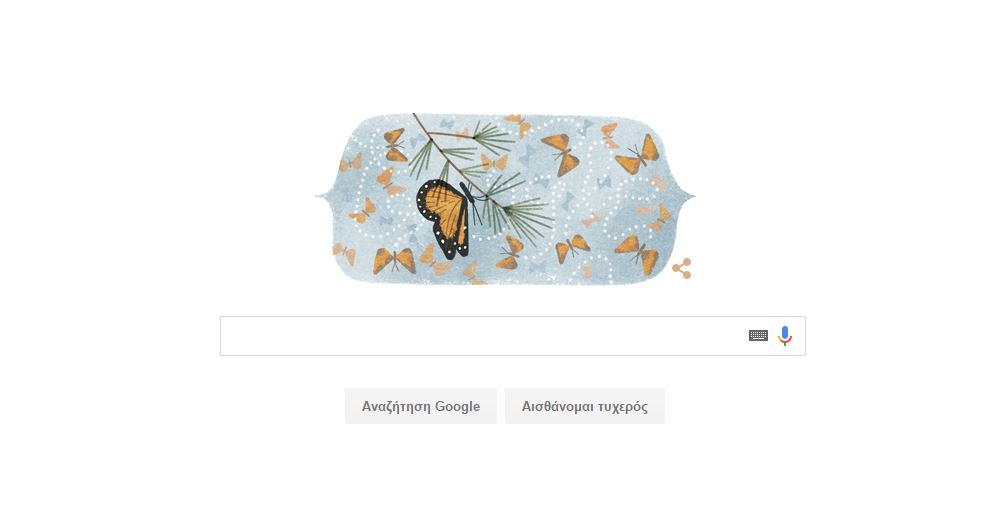The image size is (986, 520).
Task: Click the pointed left tip of the doodle
Action: [x=321, y=197]
